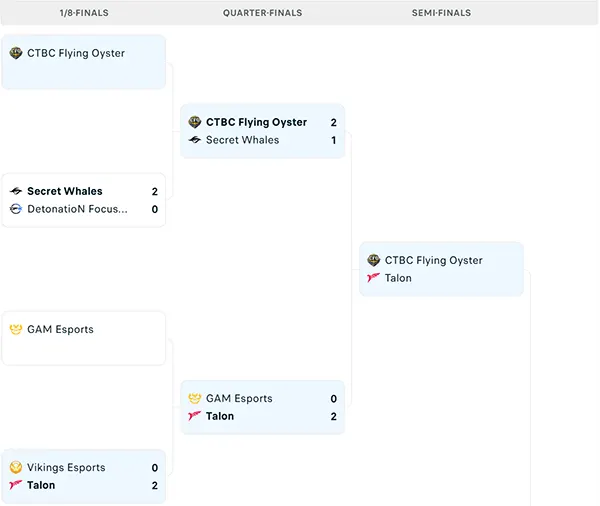Open Secret Whales team in 1/8-finals match
This screenshot has height=506, width=600.
65,191
